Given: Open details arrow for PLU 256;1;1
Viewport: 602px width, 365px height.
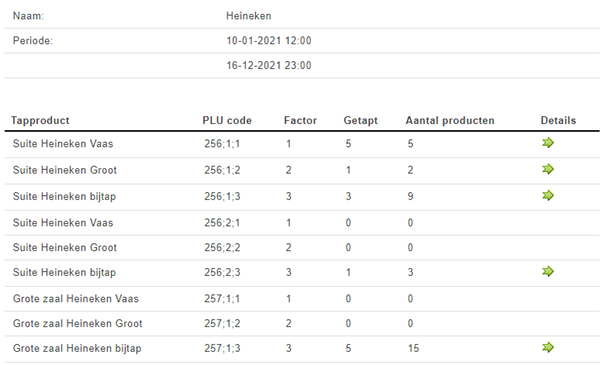Looking at the screenshot, I should (548, 143).
